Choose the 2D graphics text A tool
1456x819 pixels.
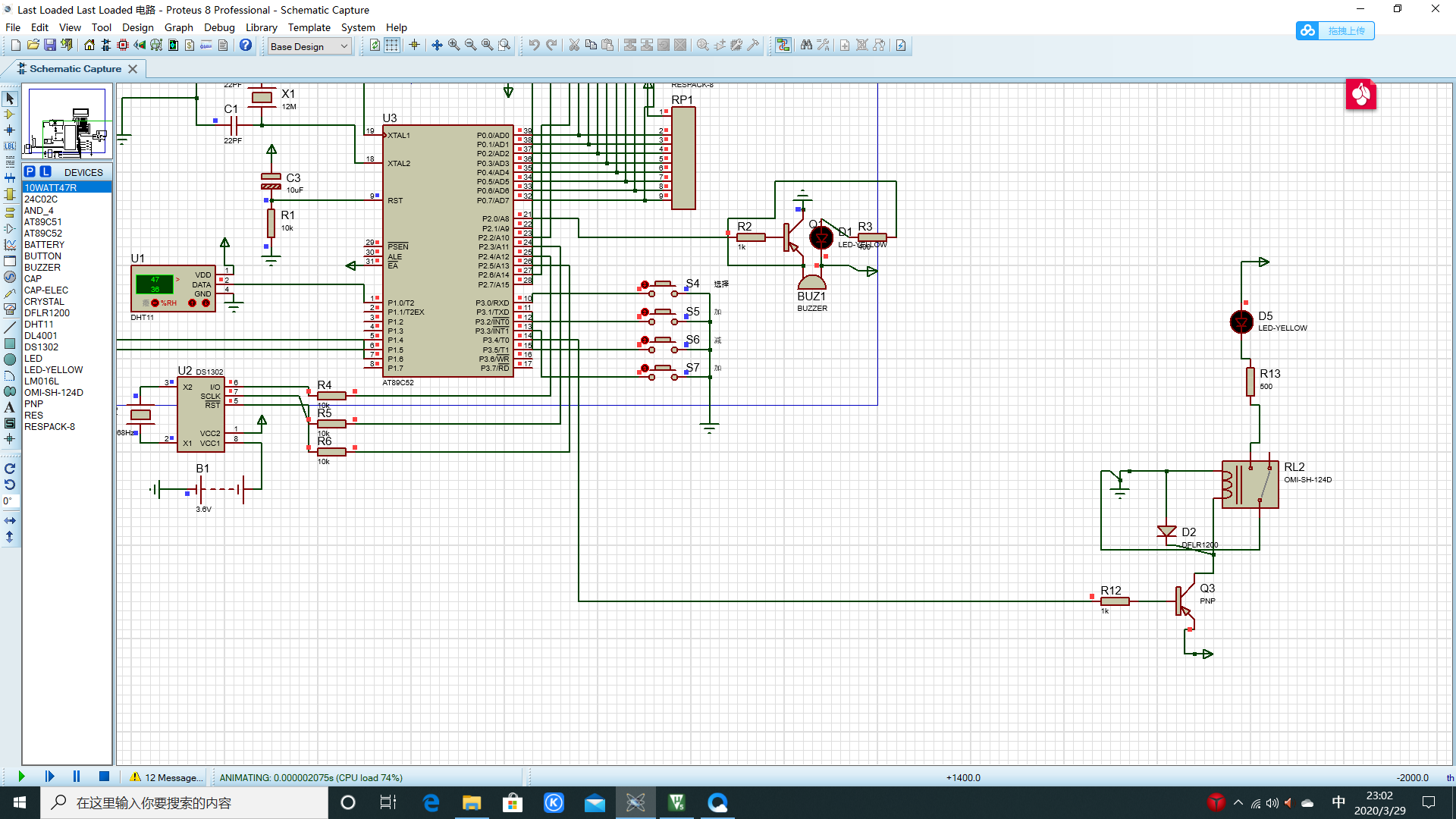[x=10, y=407]
